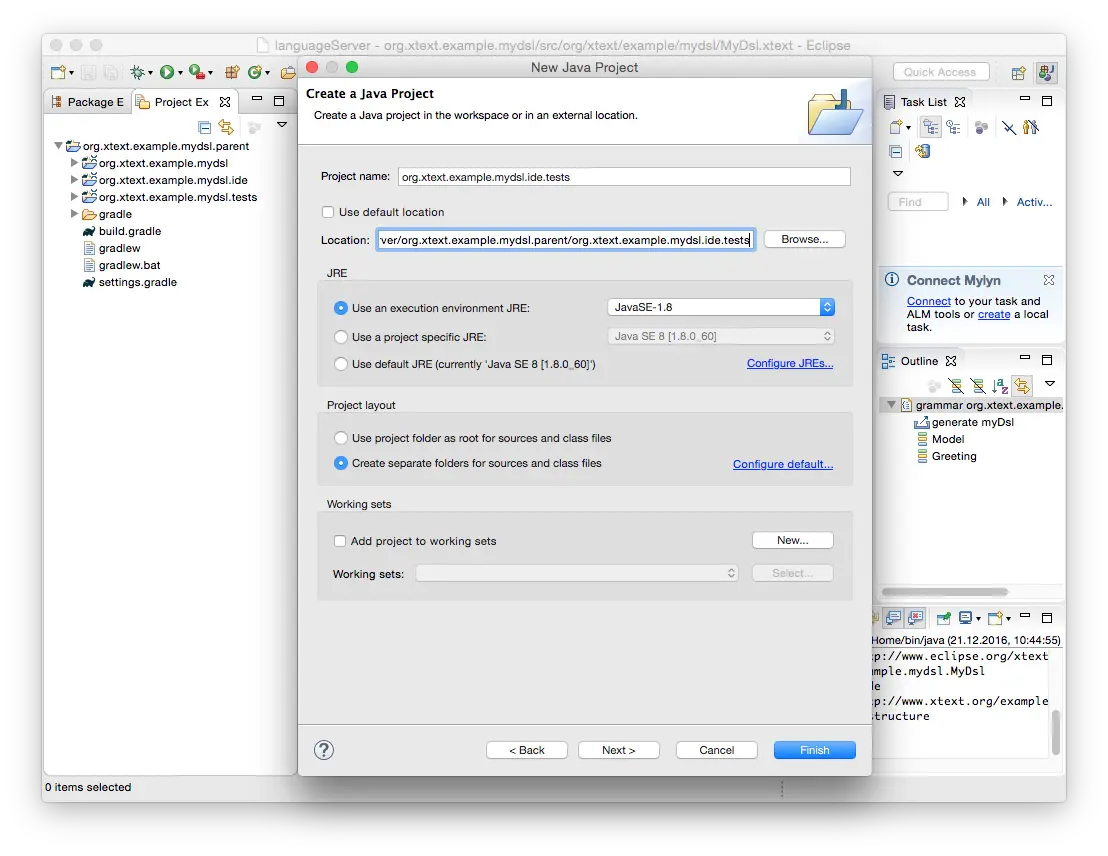The height and width of the screenshot is (856, 1108).
Task: Open the Outline view menu arrow
Action: 1050,383
